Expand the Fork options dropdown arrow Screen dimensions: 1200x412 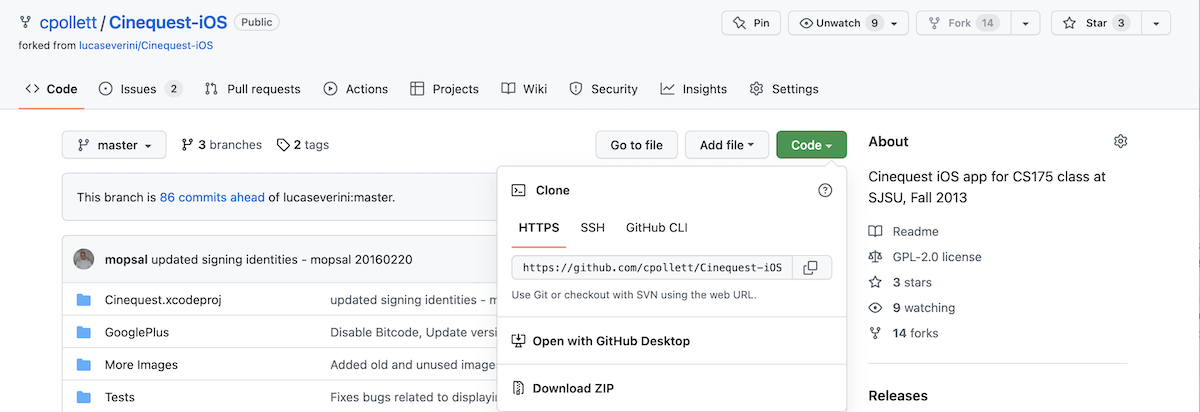click(1025, 23)
